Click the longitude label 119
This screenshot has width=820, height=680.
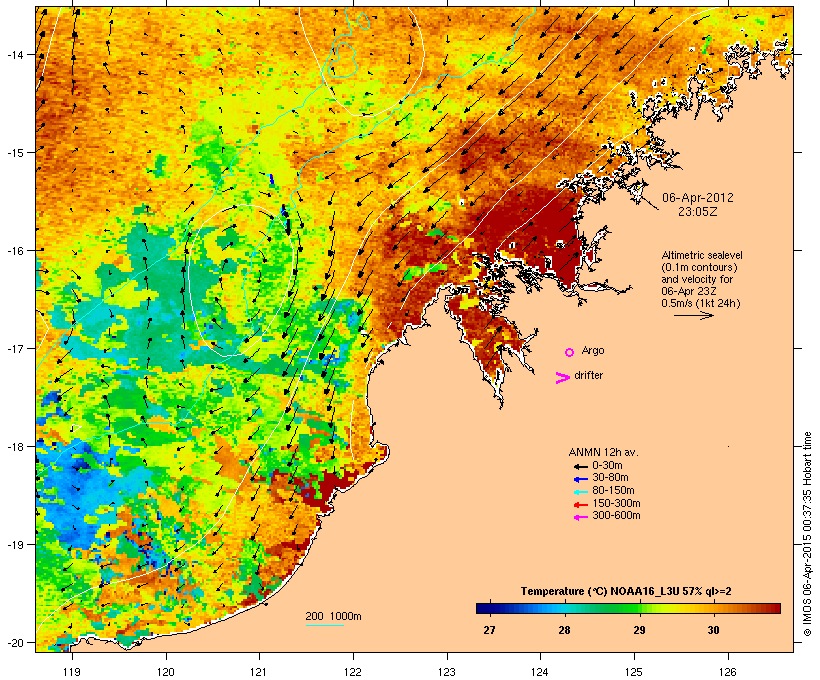coord(72,672)
